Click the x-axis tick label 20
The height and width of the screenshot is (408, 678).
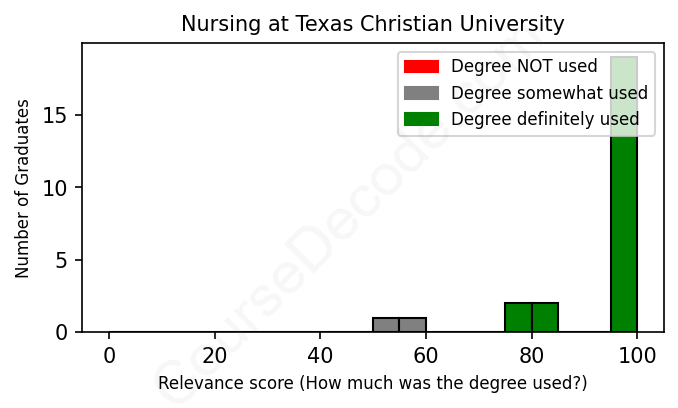point(214,354)
